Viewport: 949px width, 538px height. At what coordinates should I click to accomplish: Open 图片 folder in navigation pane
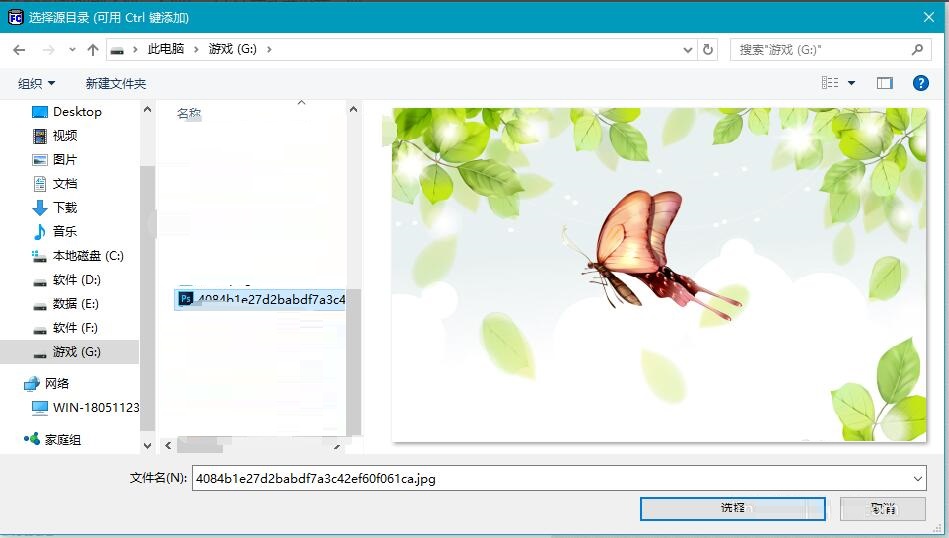[65, 160]
